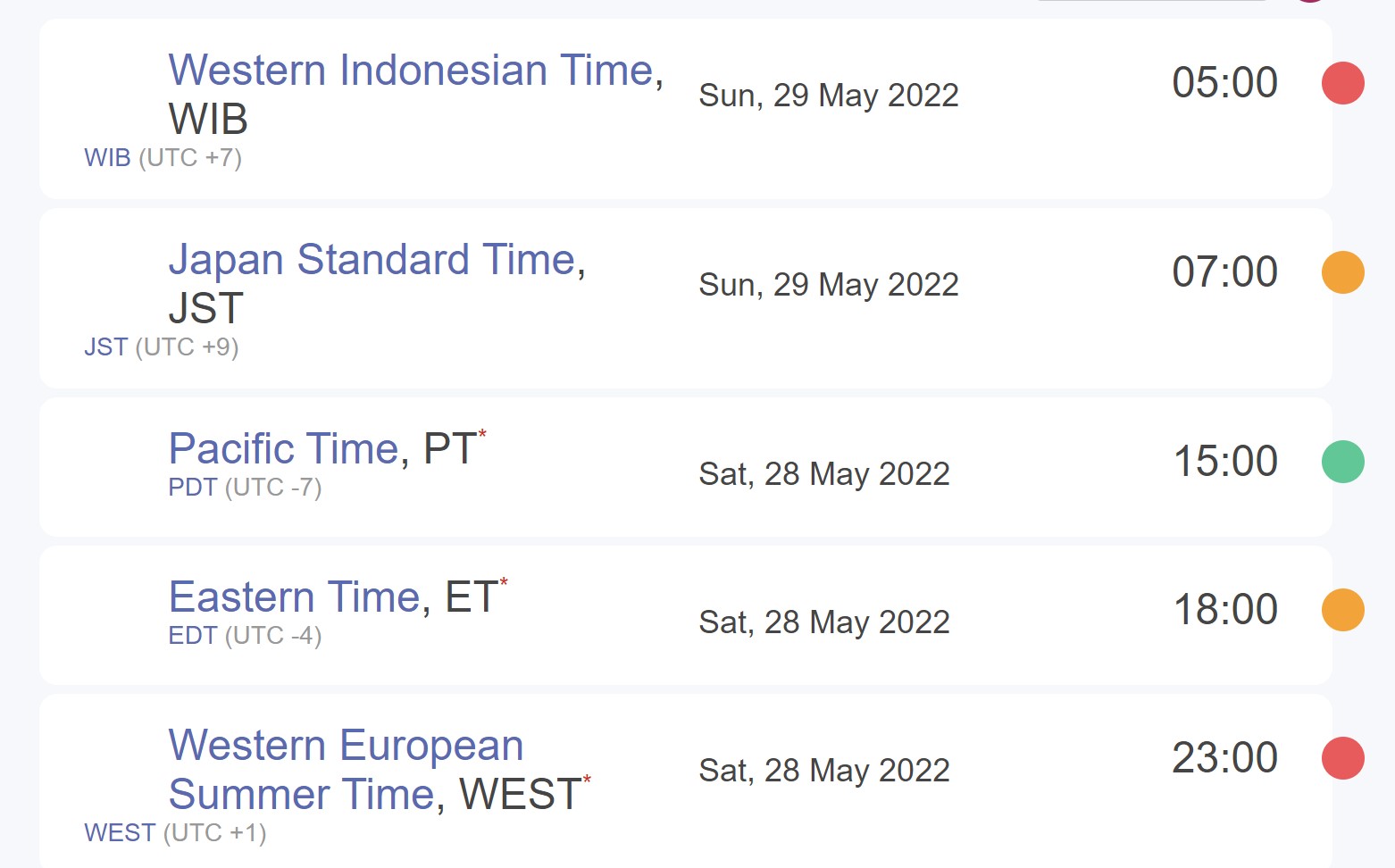Open the Japan Standard Time link

tap(372, 260)
